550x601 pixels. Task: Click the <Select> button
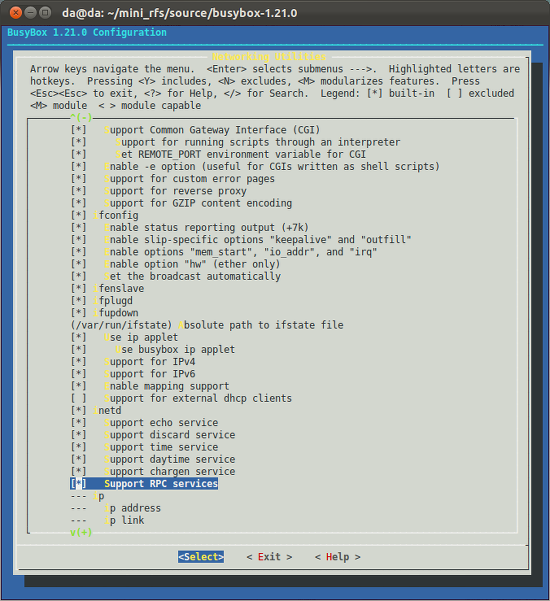coord(201,557)
